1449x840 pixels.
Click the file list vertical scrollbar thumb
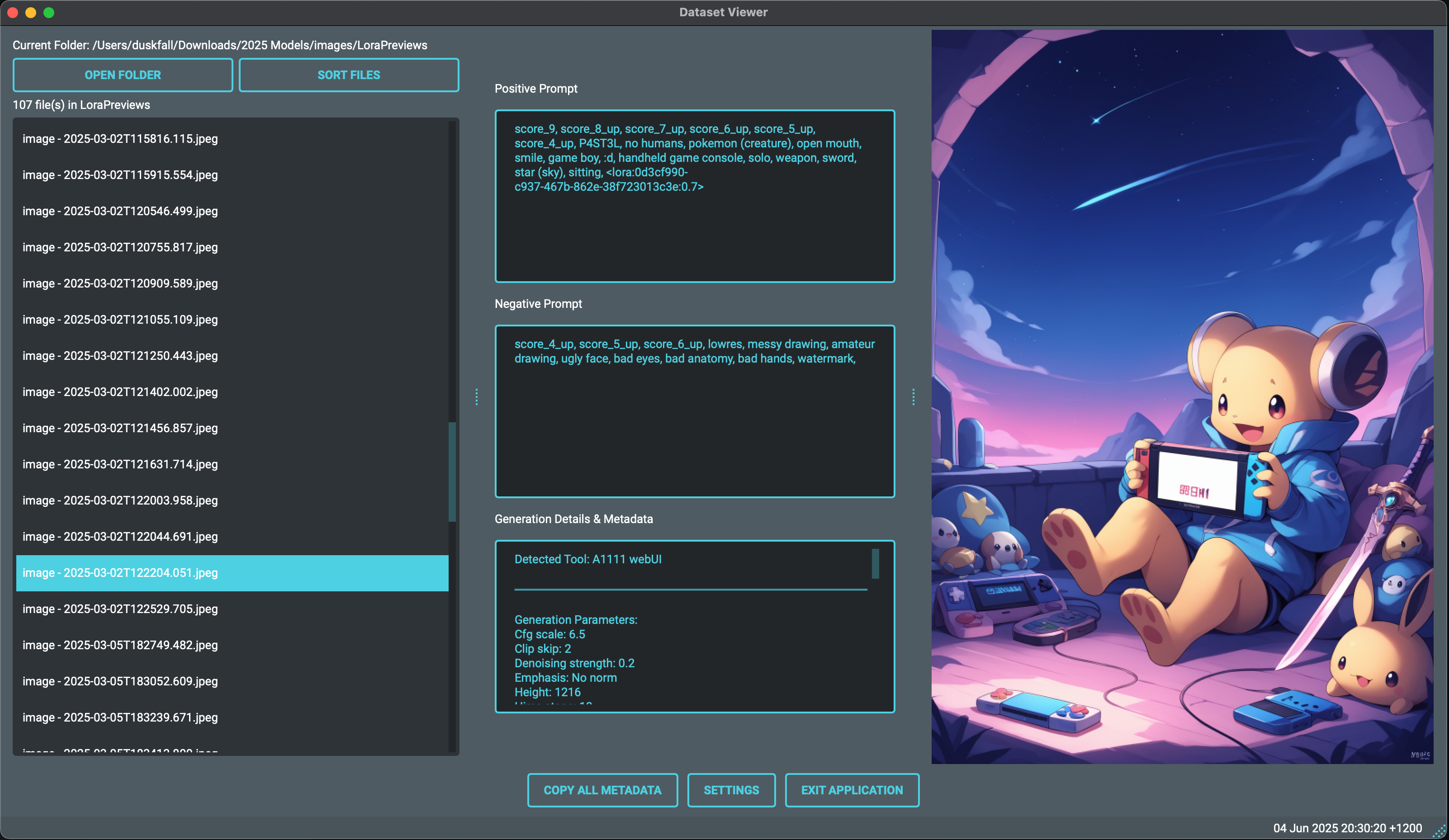click(x=452, y=472)
